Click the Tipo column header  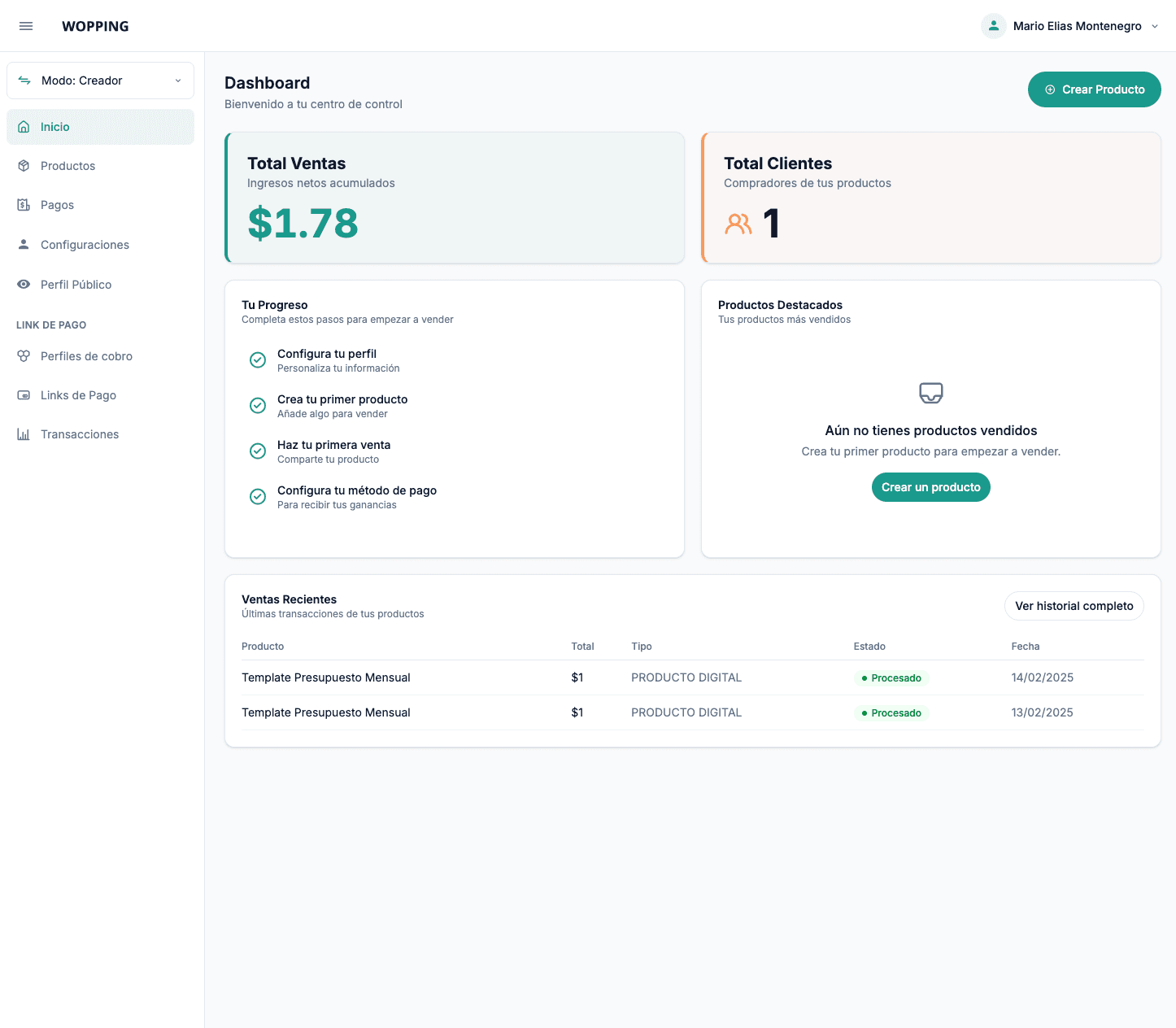click(642, 647)
